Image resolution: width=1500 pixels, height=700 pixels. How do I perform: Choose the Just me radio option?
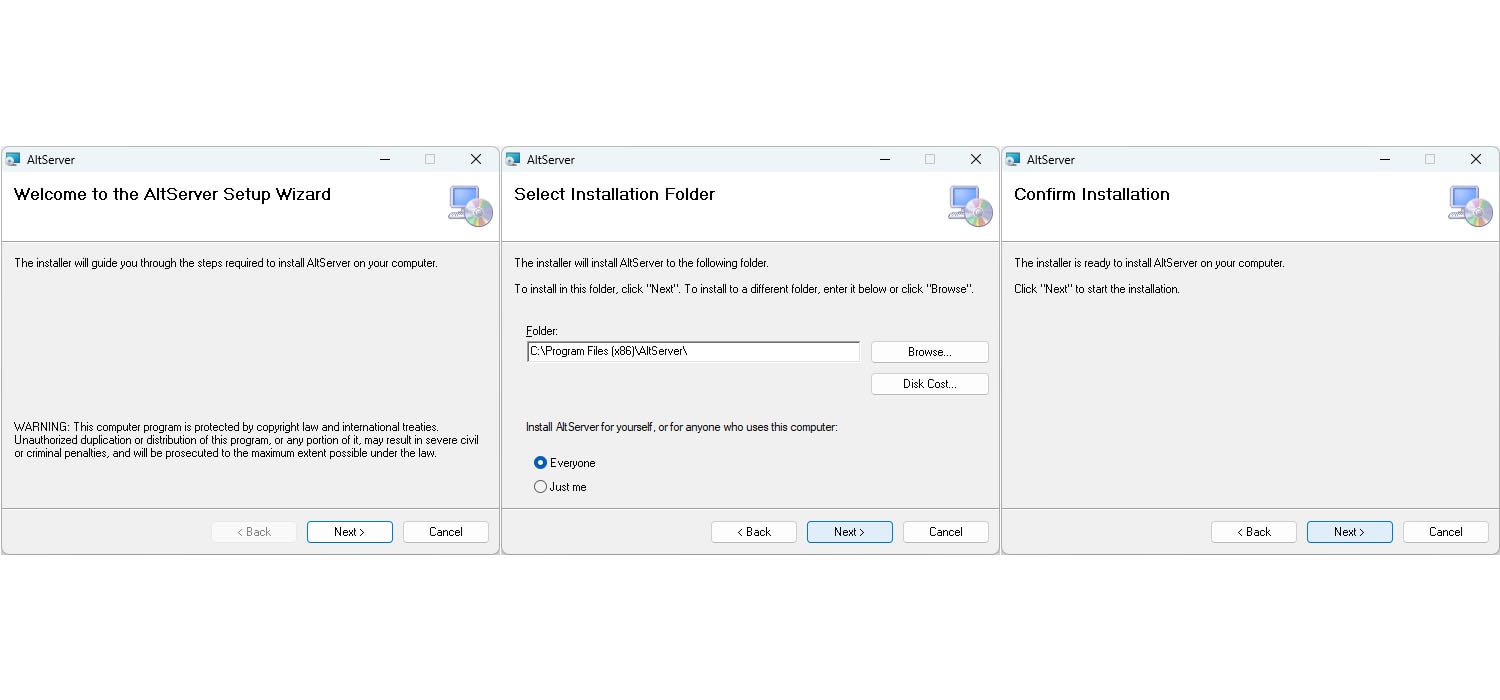click(541, 487)
